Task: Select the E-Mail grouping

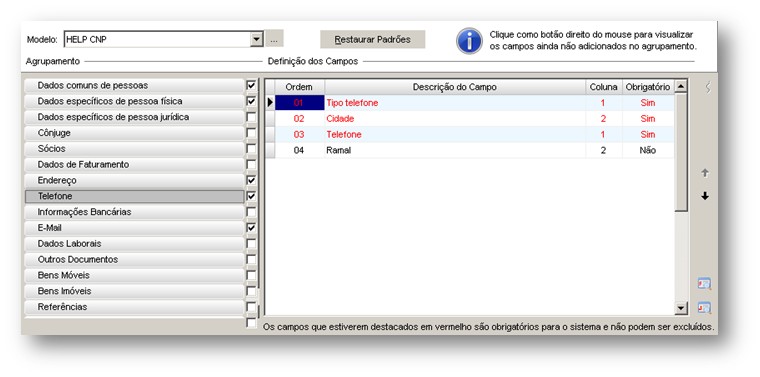Action: (134, 228)
